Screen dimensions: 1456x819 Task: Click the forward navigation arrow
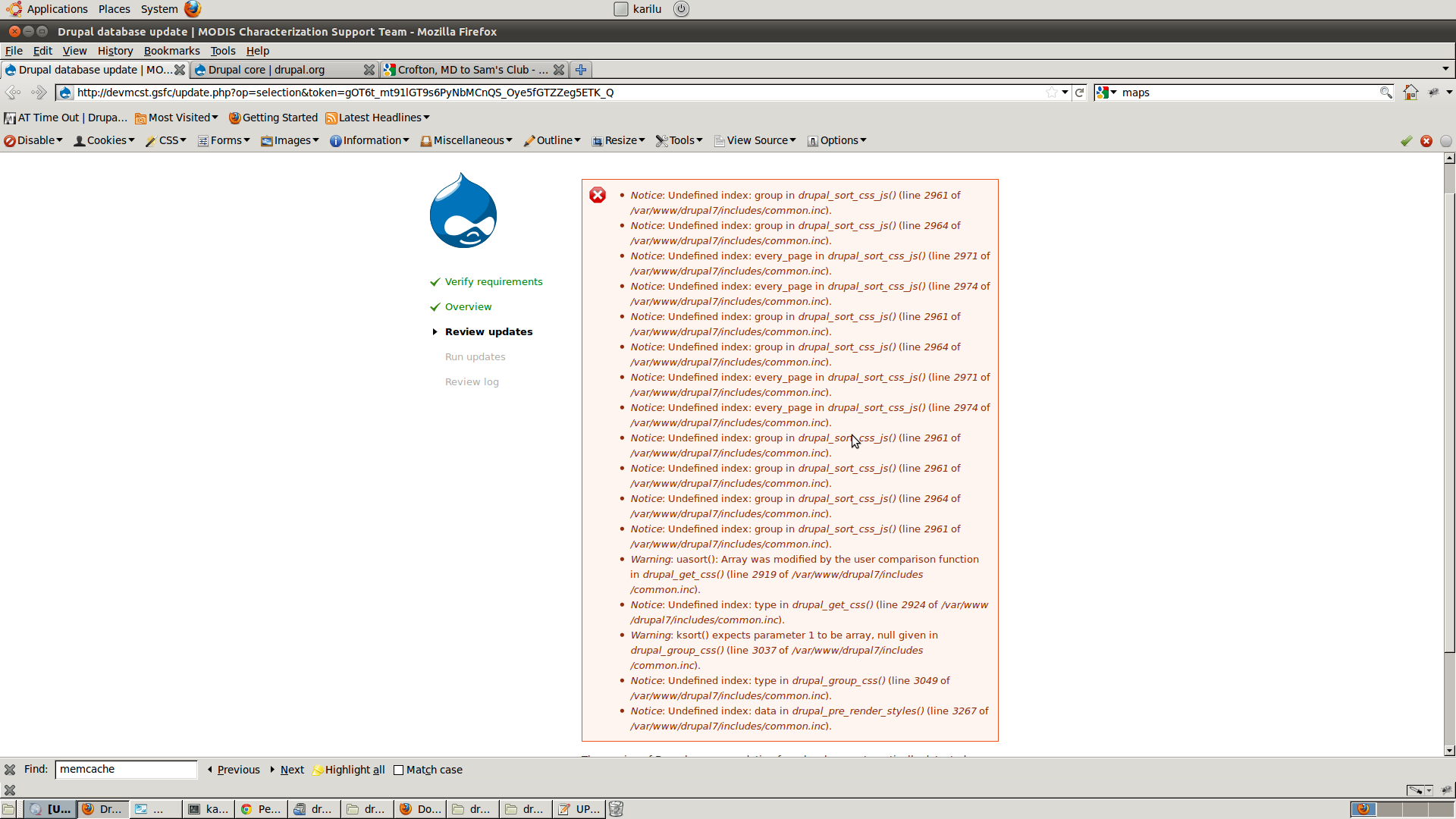(39, 93)
